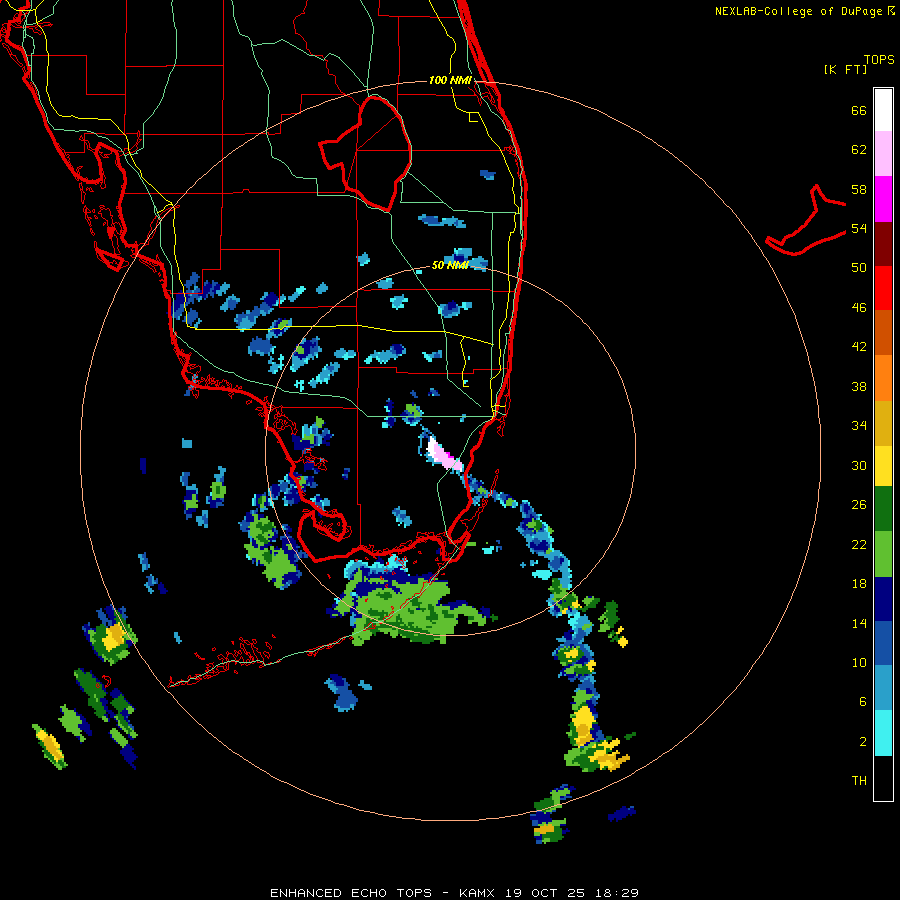
Task: Click the magenta legend swatch
Action: (883, 199)
